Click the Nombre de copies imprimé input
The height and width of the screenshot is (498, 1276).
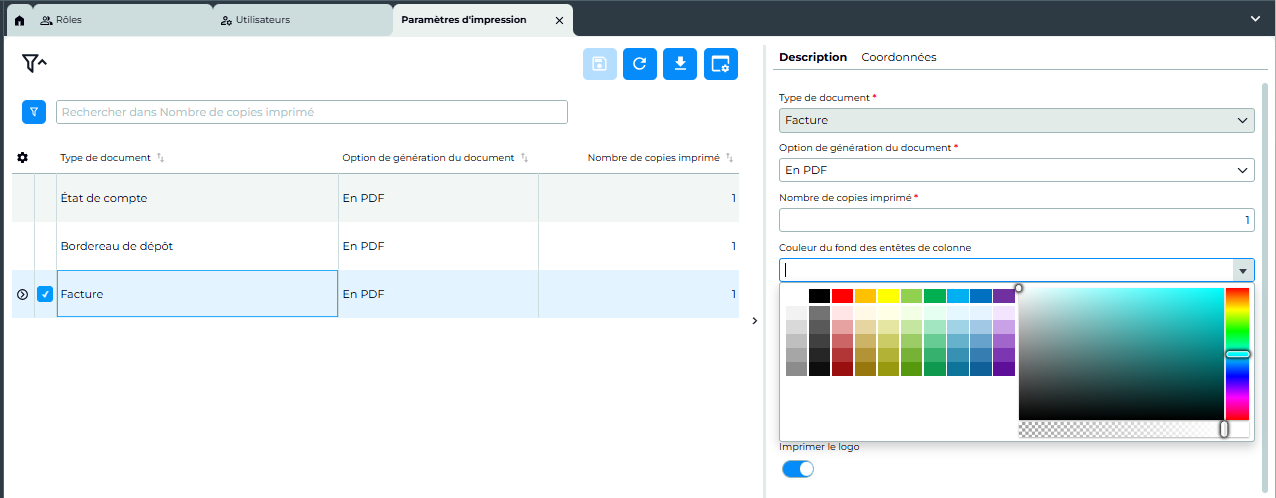[x=1016, y=220]
